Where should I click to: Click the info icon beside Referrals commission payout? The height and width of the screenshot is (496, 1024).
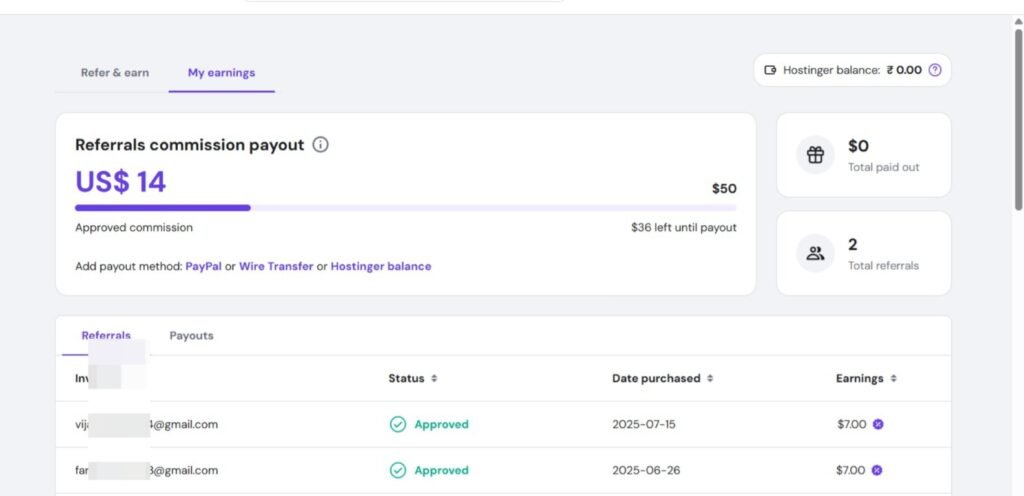tap(320, 145)
